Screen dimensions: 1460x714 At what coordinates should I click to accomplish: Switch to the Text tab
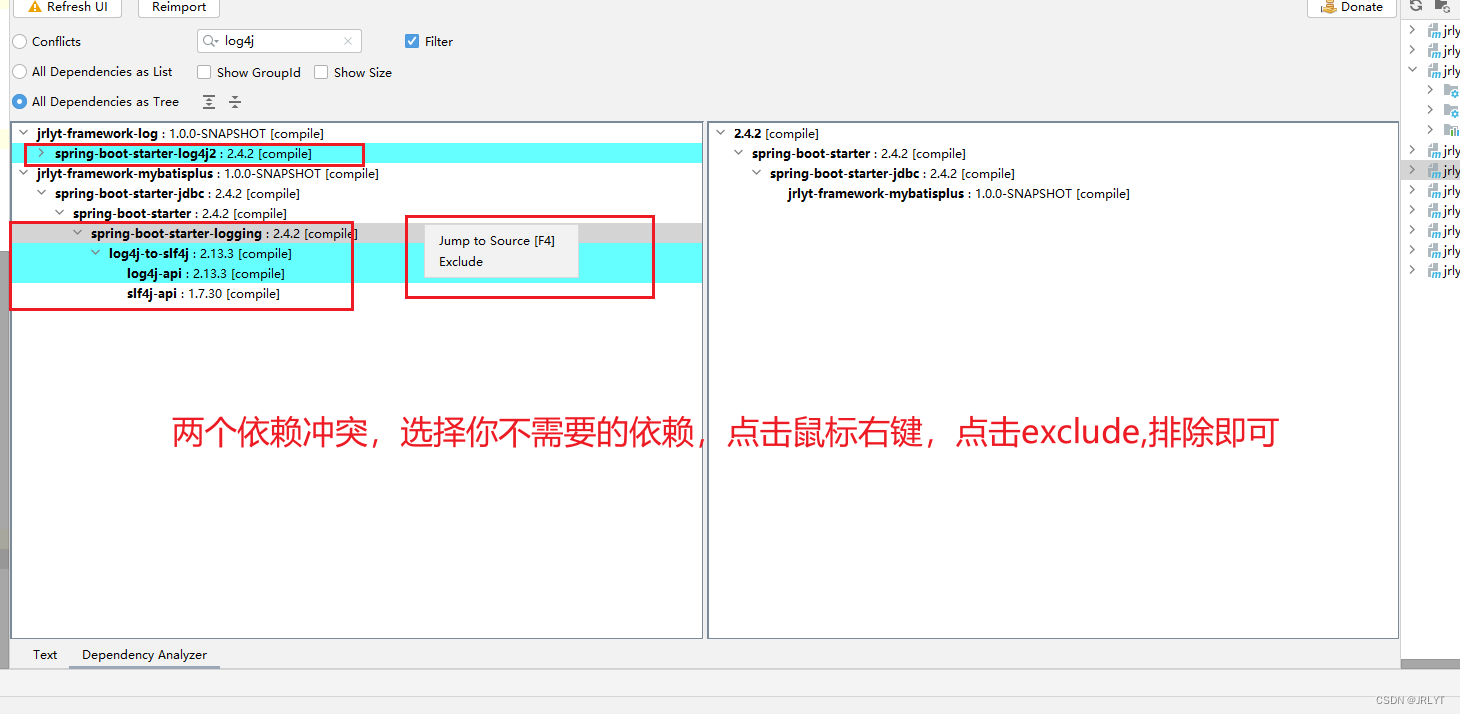(x=44, y=654)
